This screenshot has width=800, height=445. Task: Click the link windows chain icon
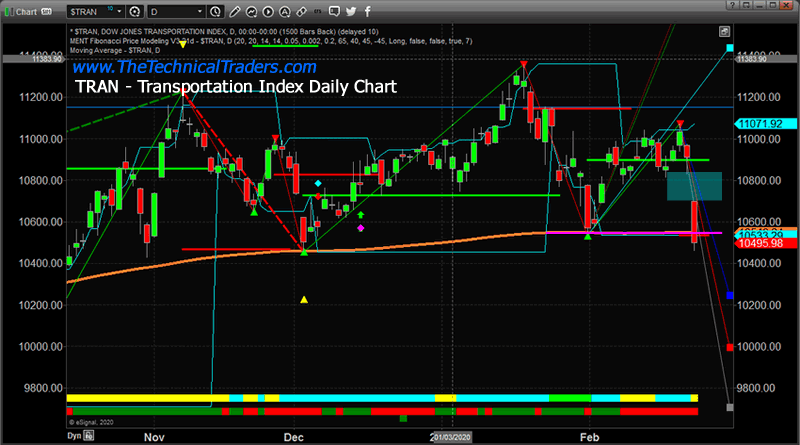tap(301, 11)
